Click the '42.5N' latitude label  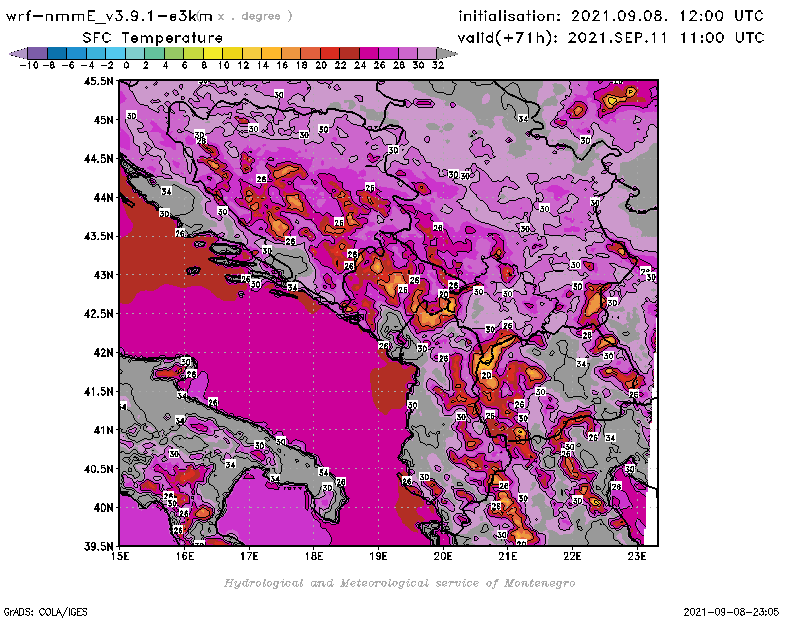[98, 314]
